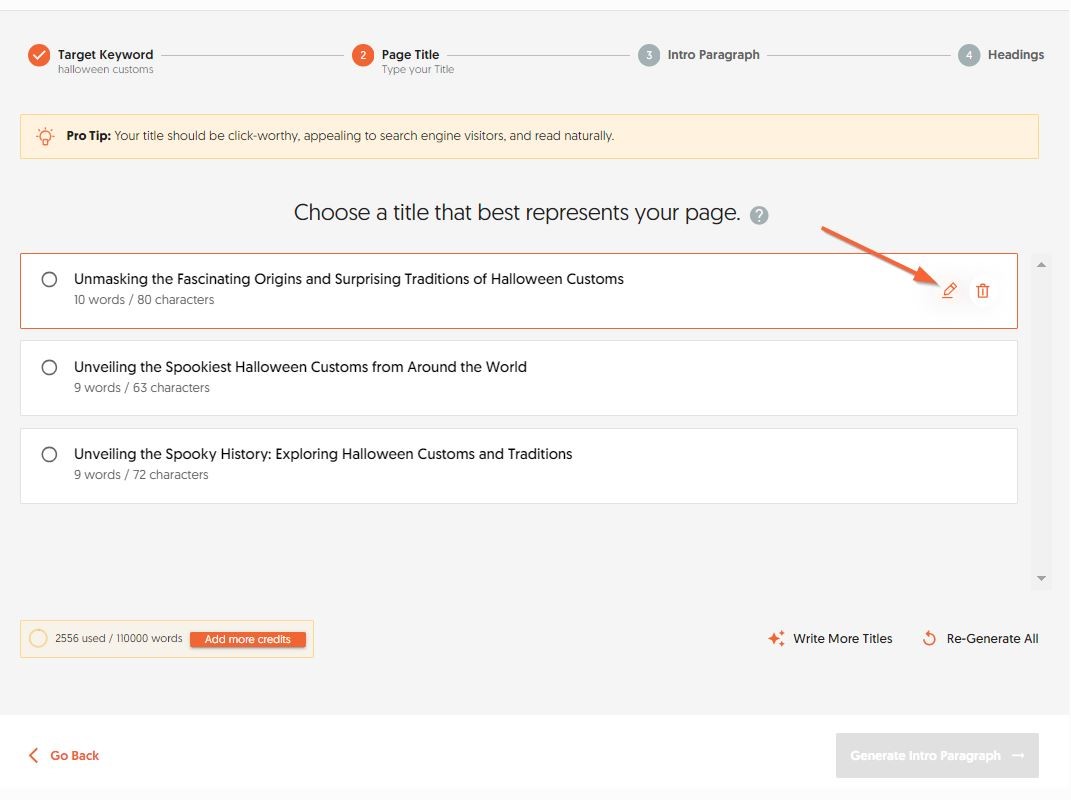Select the 'Unmasking the Fascinating Origins' title radio
The height and width of the screenshot is (800, 1071).
(x=49, y=280)
